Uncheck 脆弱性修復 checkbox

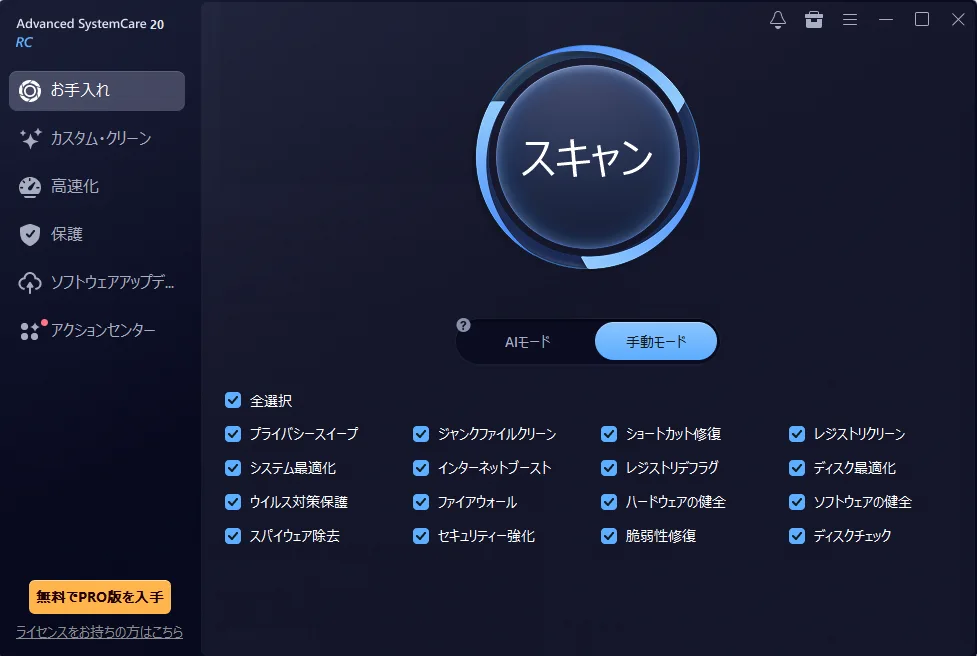click(609, 536)
